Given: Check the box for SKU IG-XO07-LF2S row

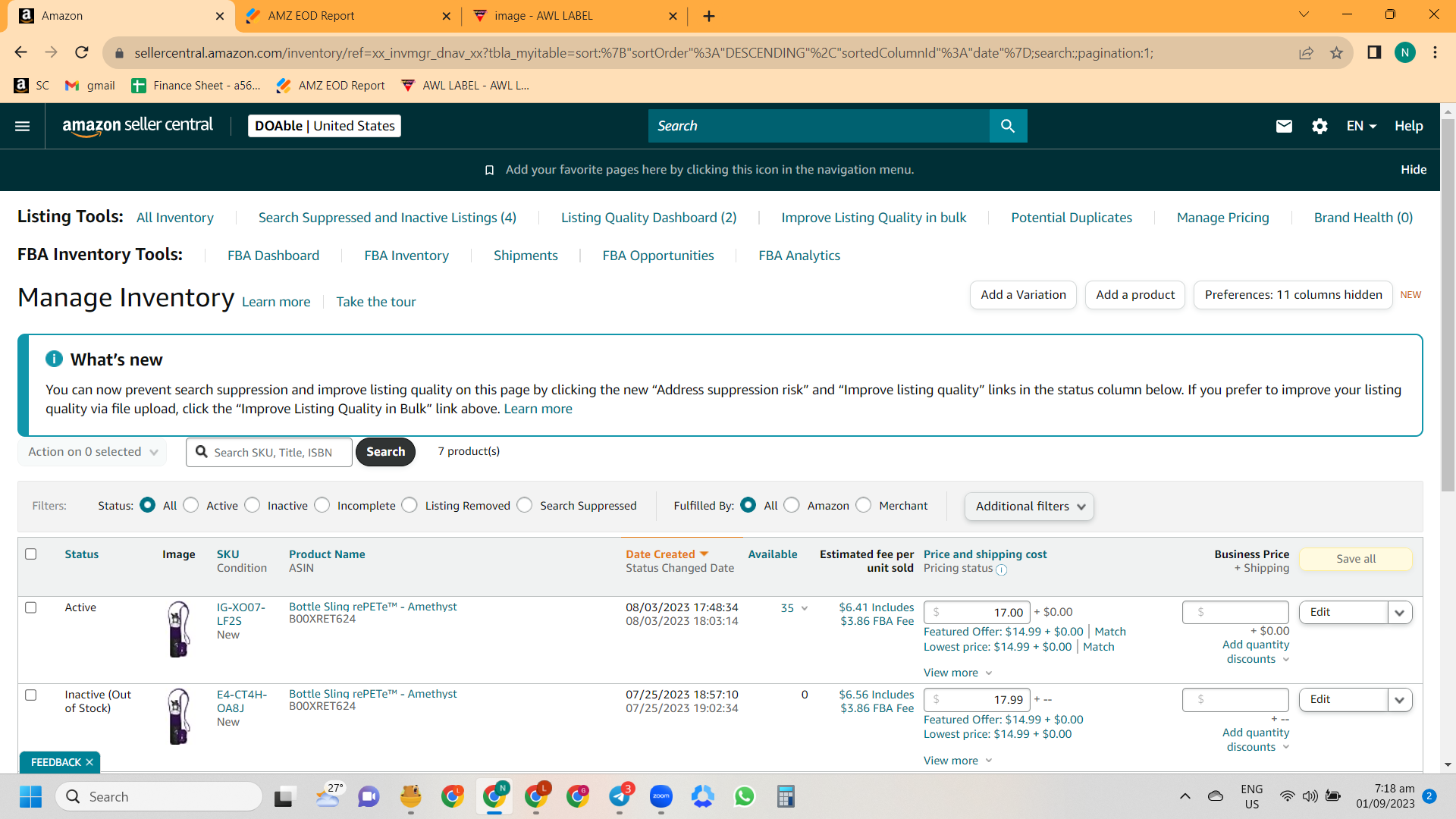Looking at the screenshot, I should (31, 607).
